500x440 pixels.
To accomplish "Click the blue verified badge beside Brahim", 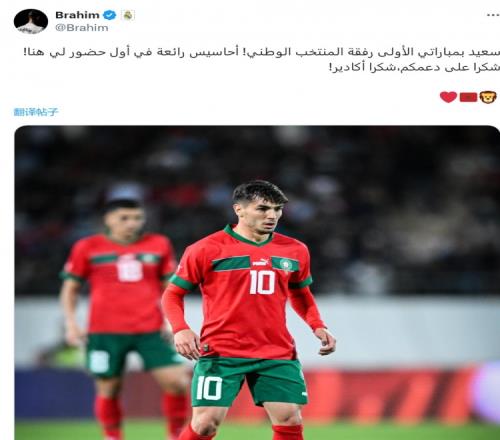I will tap(109, 15).
